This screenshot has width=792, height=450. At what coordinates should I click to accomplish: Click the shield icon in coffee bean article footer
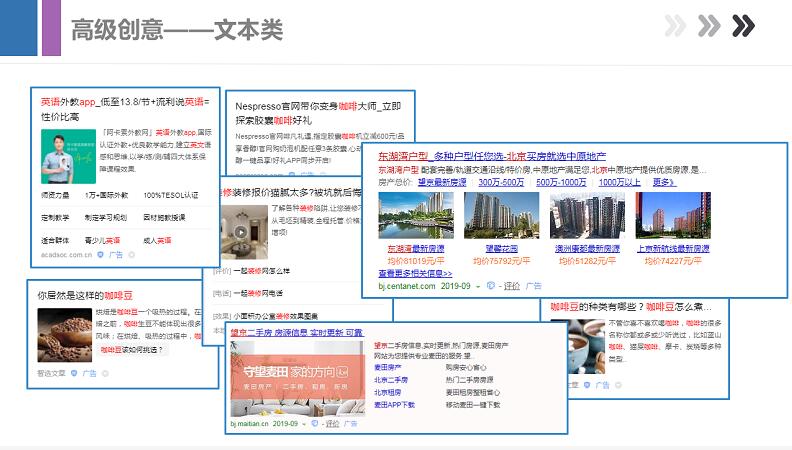point(74,372)
